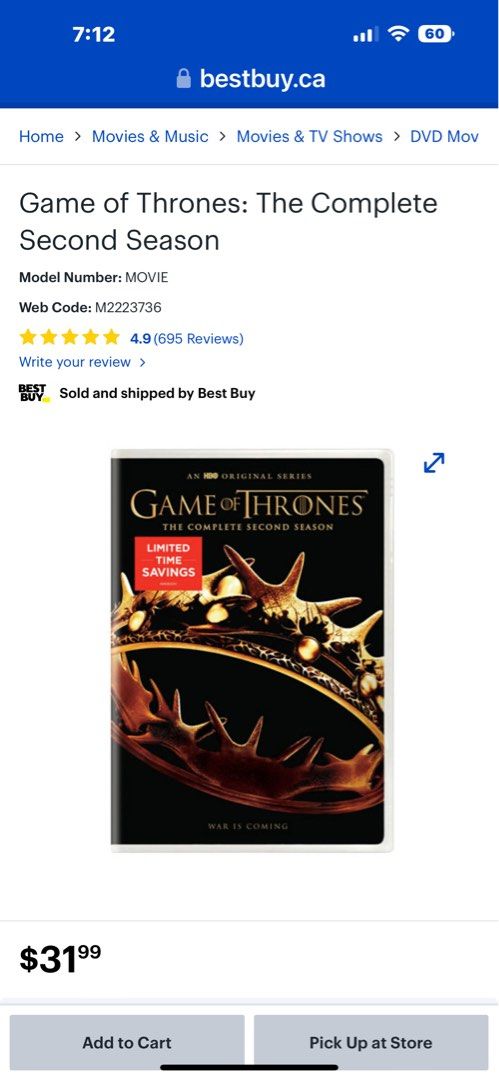Tap the 4.9 rating score

141,338
